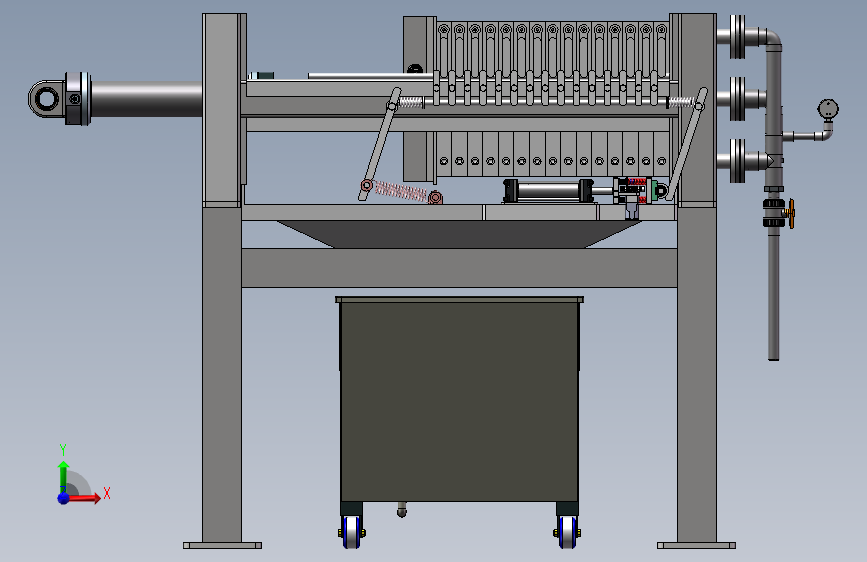Select the middle pipe flange on the right side
Screen dimensions: 867x562
click(x=737, y=99)
